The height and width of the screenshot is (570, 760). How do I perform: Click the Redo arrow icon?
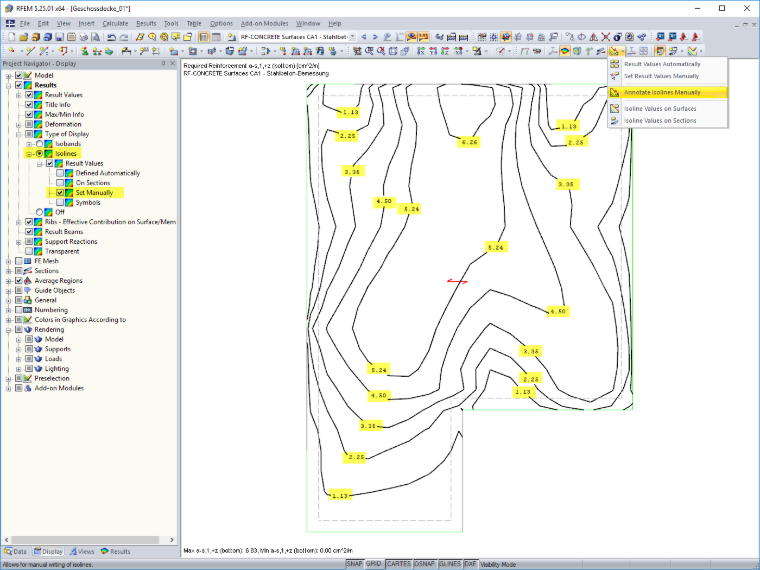point(124,37)
